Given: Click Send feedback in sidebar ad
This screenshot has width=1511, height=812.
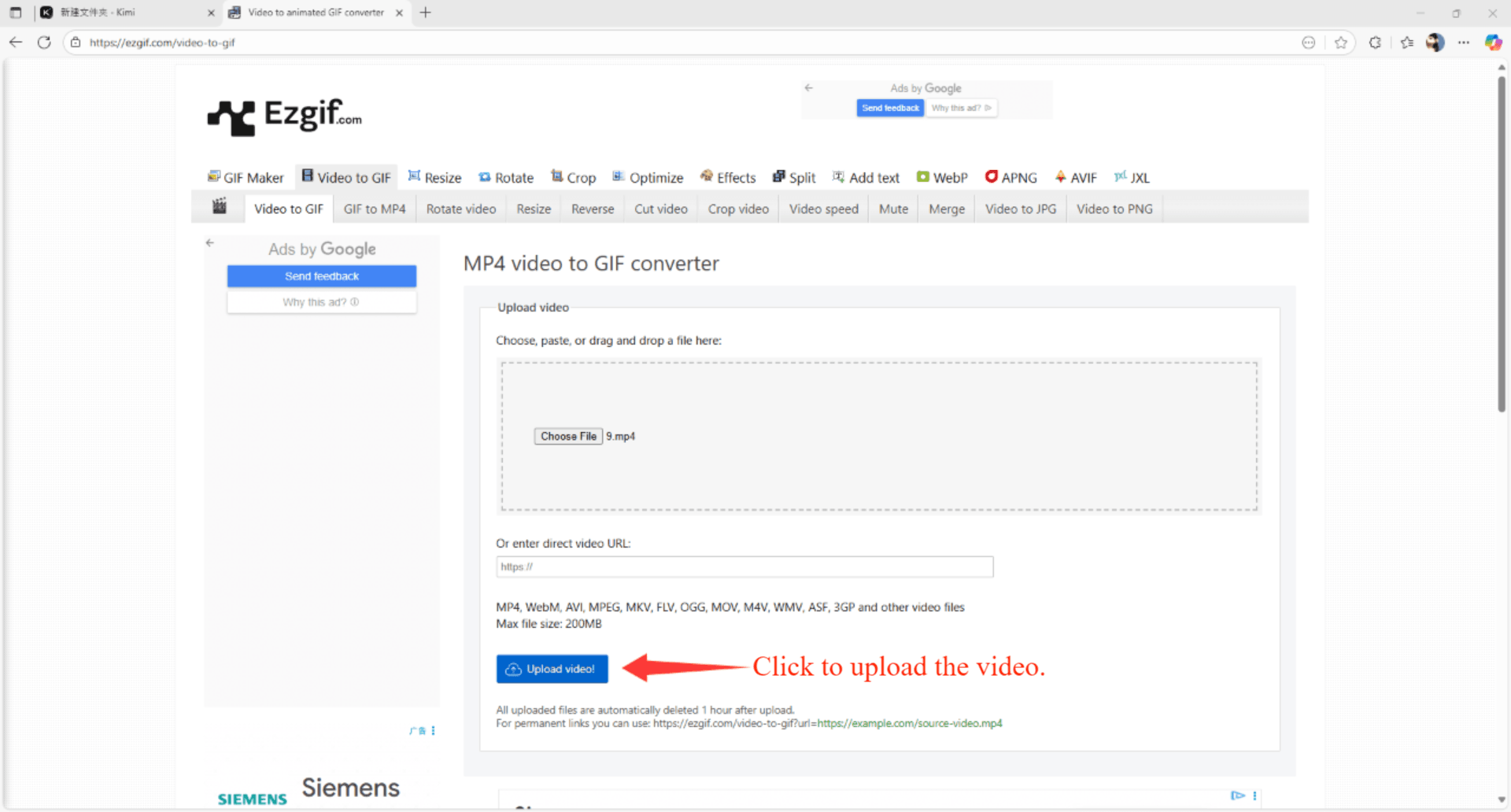Looking at the screenshot, I should (322, 276).
